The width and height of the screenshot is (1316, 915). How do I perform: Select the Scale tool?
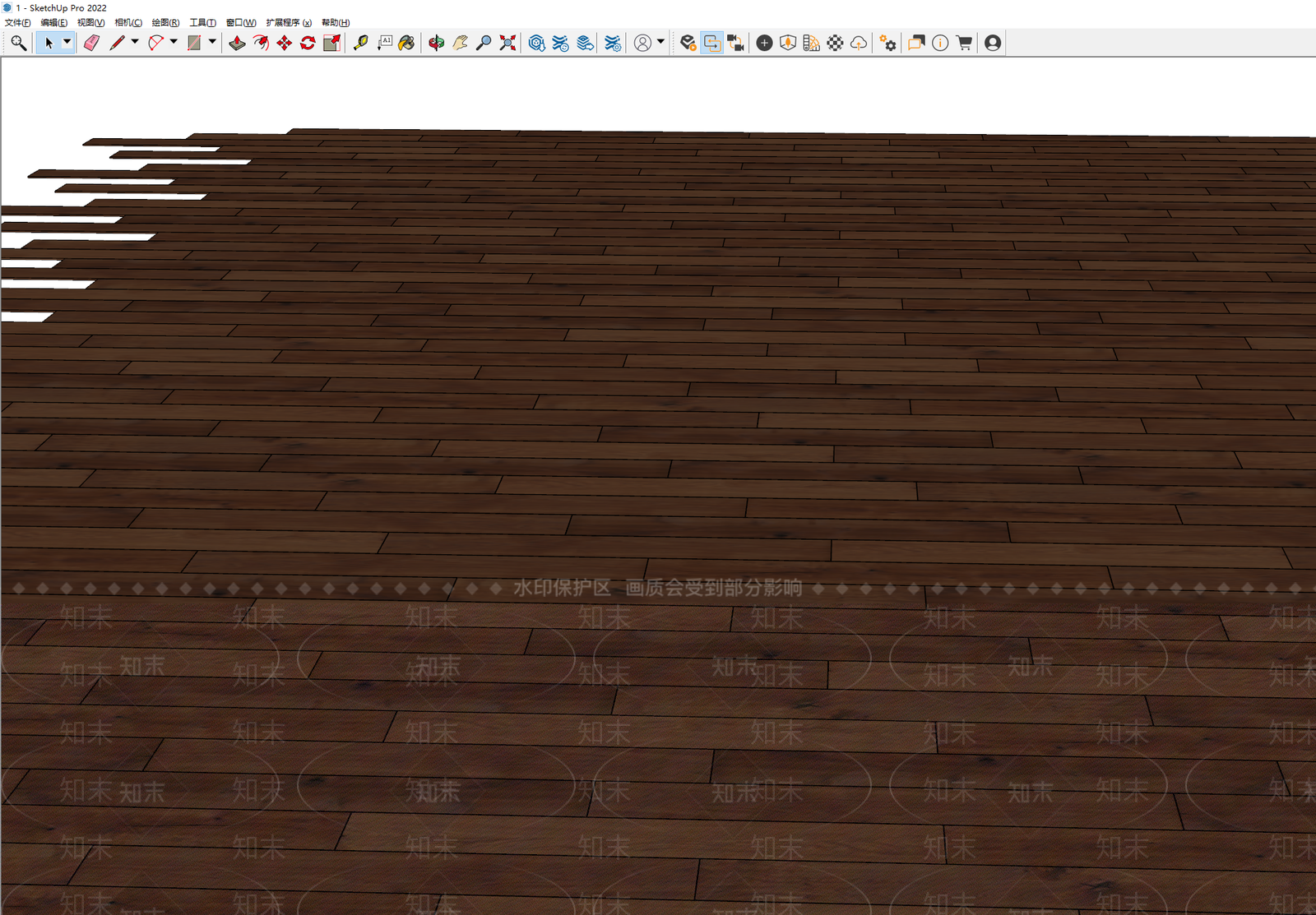pos(331,43)
